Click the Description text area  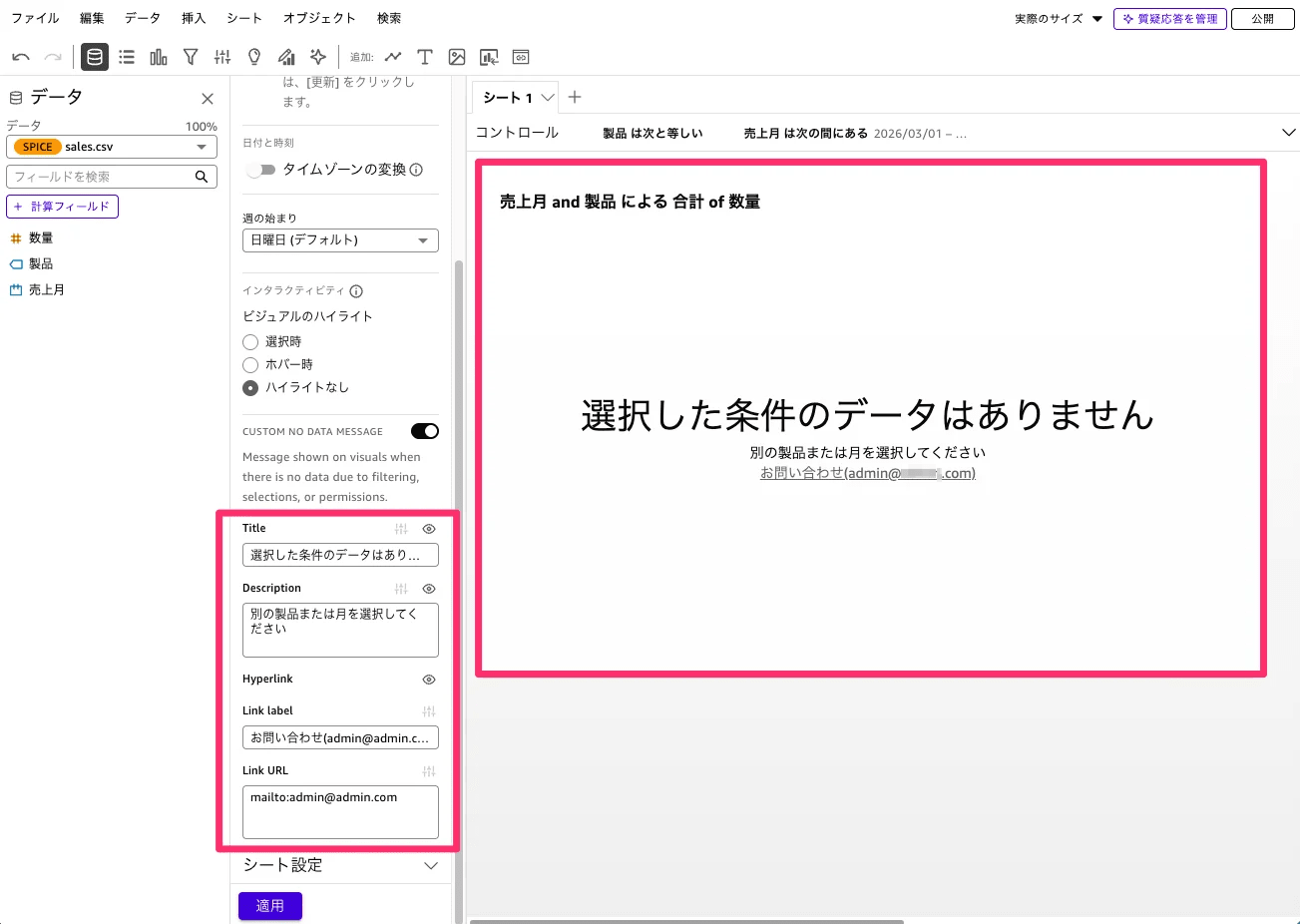pos(340,630)
